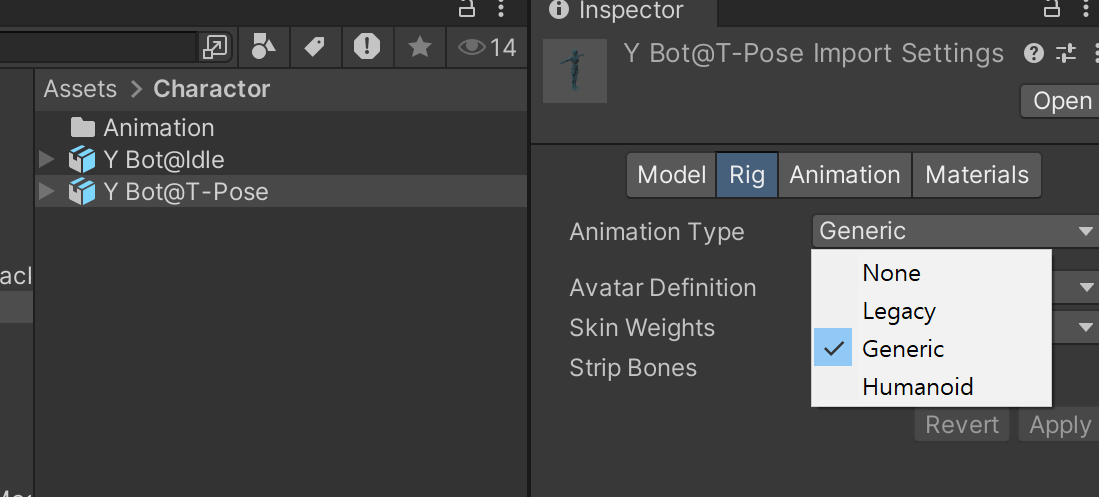The image size is (1099, 497).
Task: Switch to the Materials tab
Action: [x=976, y=175]
